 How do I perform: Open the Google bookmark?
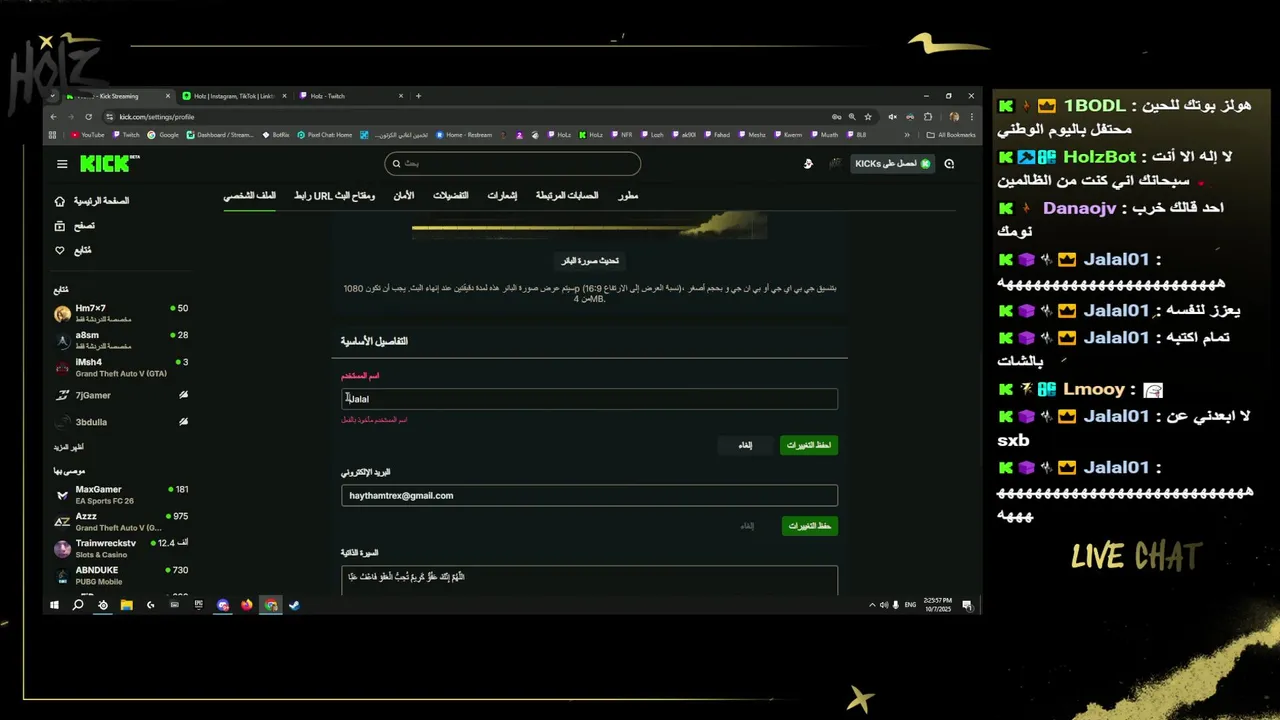coord(163,135)
